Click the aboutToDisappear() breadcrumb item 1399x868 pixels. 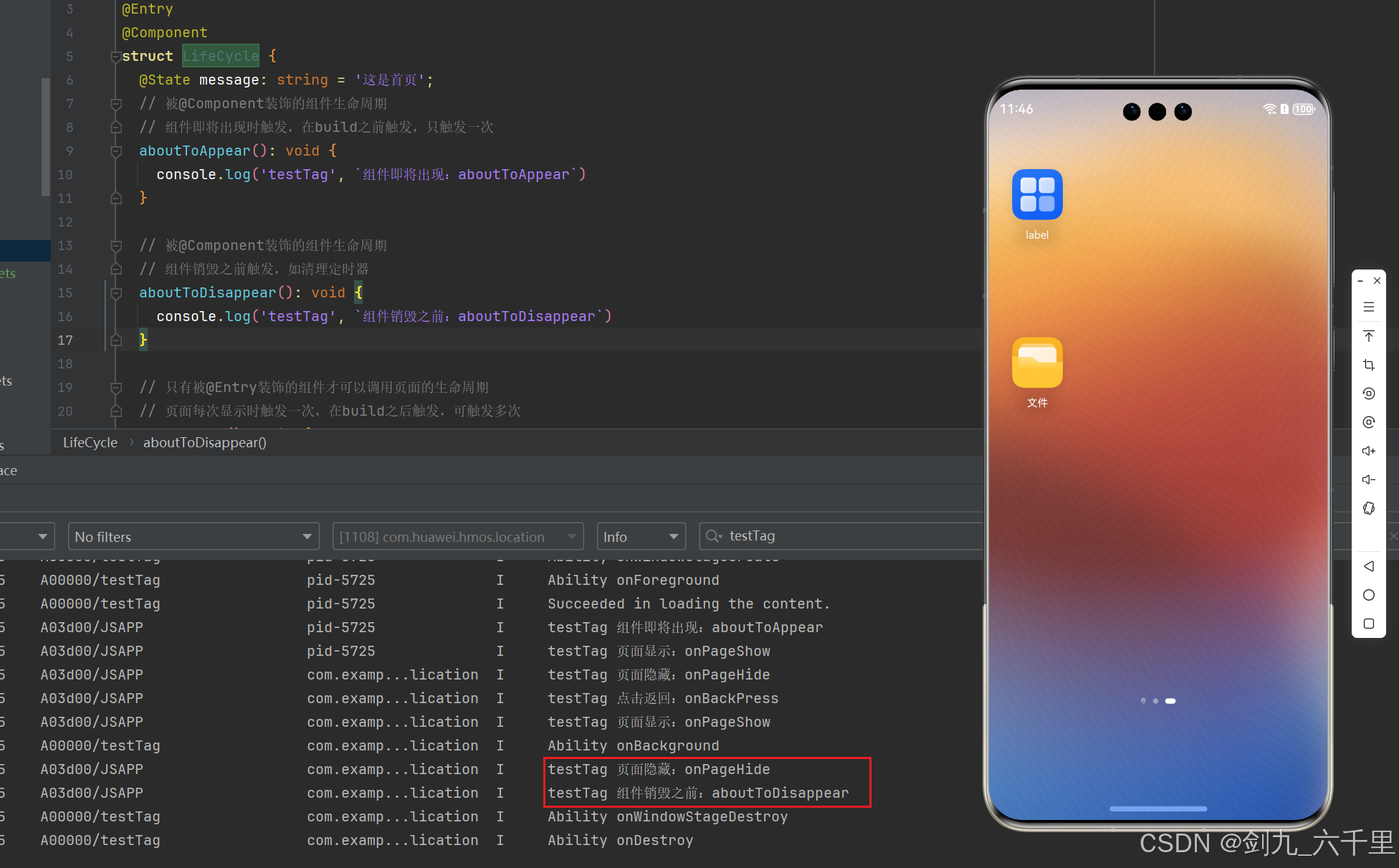[204, 443]
